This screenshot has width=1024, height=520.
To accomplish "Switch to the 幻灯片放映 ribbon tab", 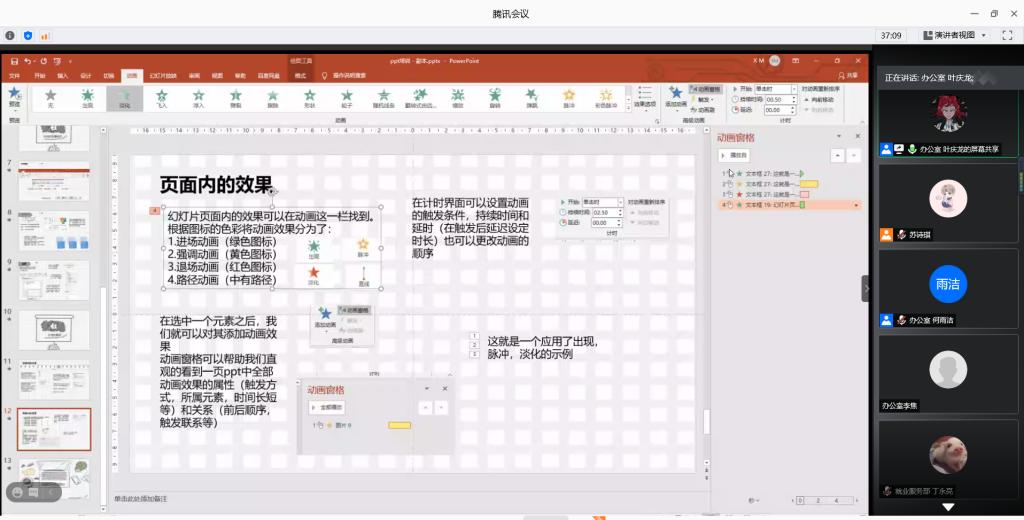I will [x=163, y=75].
